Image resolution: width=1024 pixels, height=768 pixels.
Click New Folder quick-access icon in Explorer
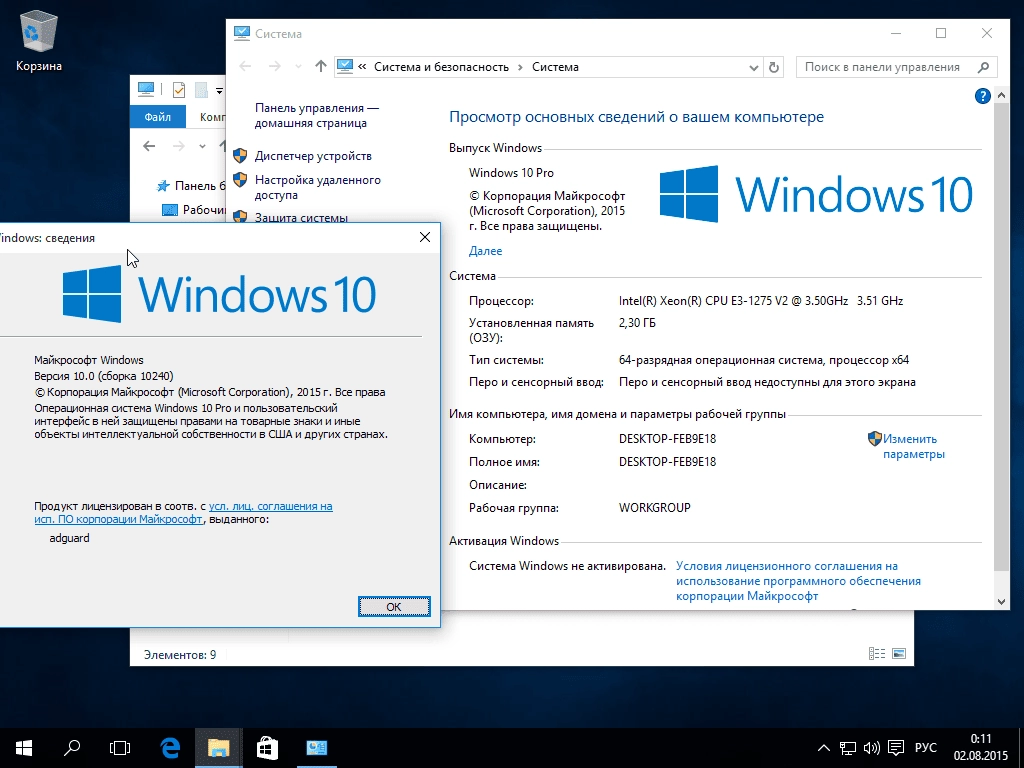tap(201, 89)
